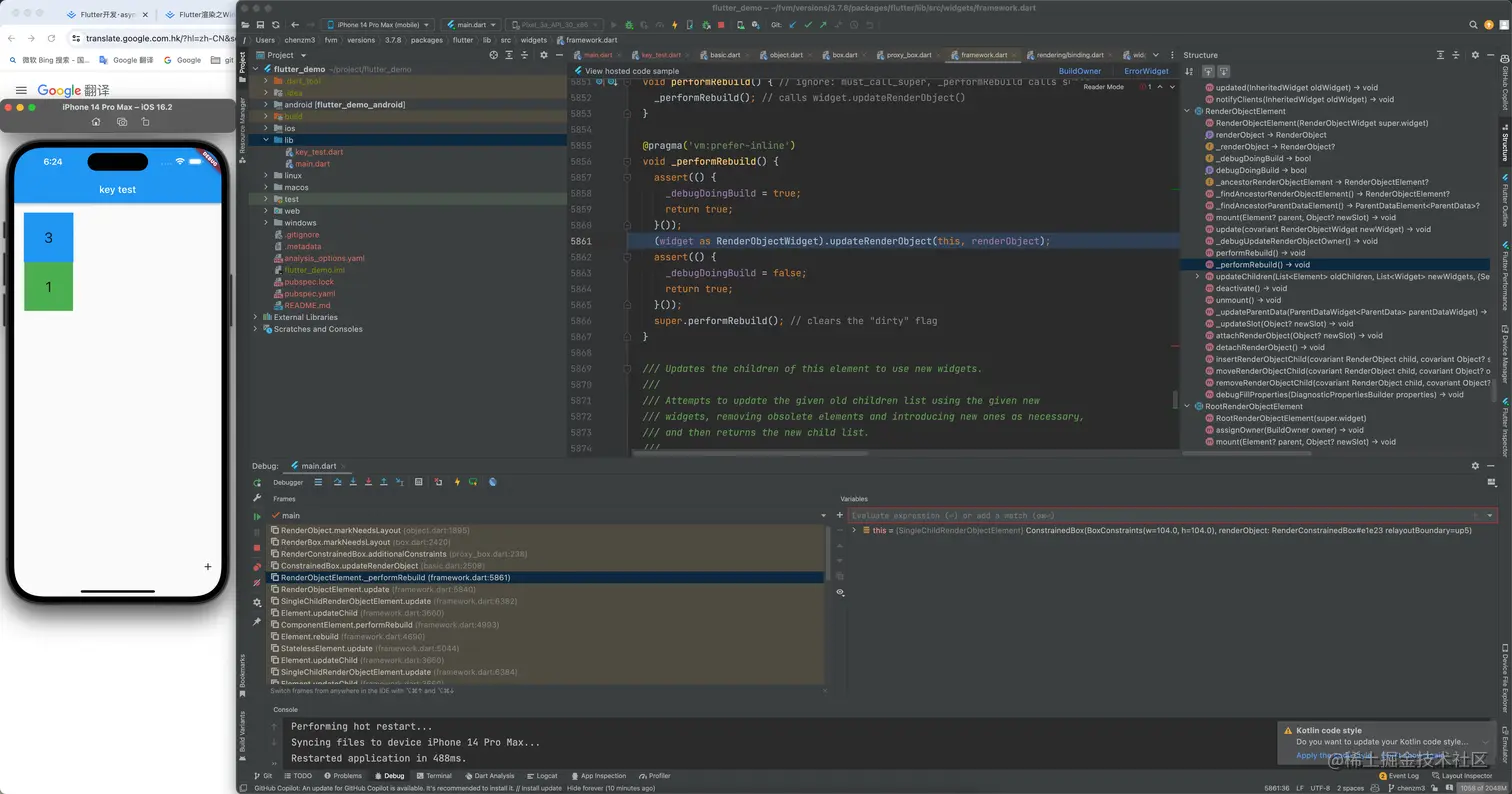Click the Flutter Hot Reload lightning icon

[x=674, y=25]
